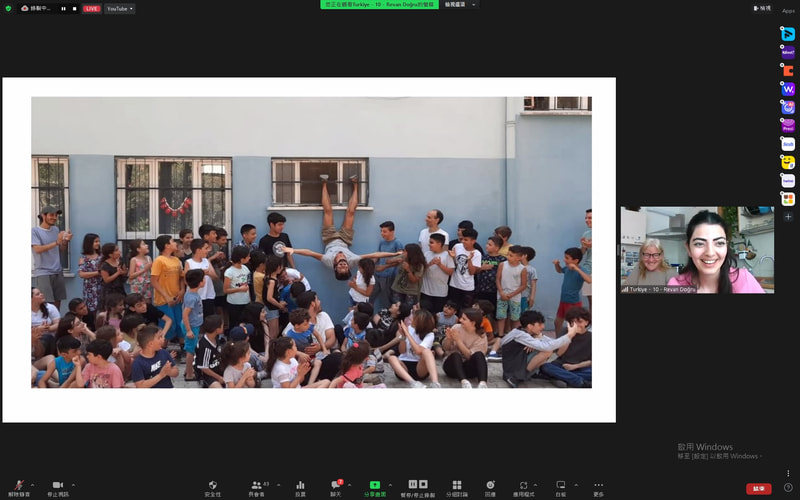Click participant name label Türkiye - 10 - Revan Doğru
Image resolution: width=800 pixels, height=500 pixels.
tap(662, 289)
